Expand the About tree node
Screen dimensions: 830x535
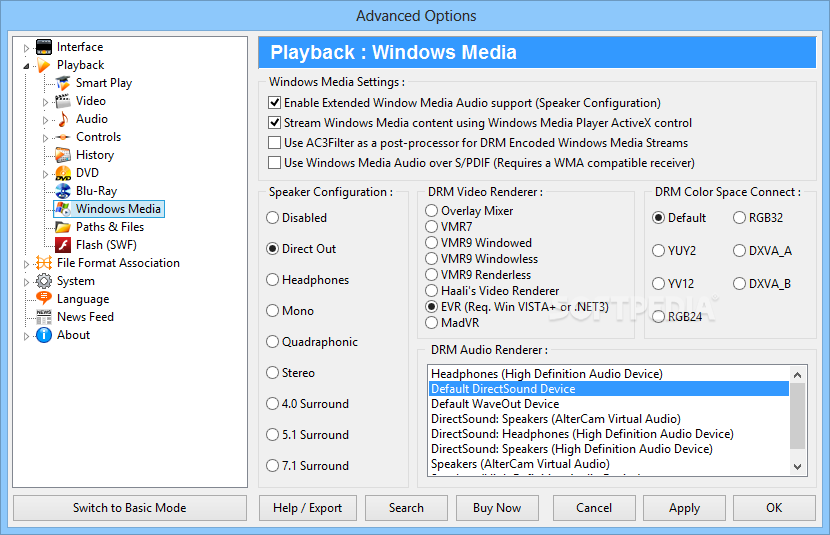tap(26, 336)
